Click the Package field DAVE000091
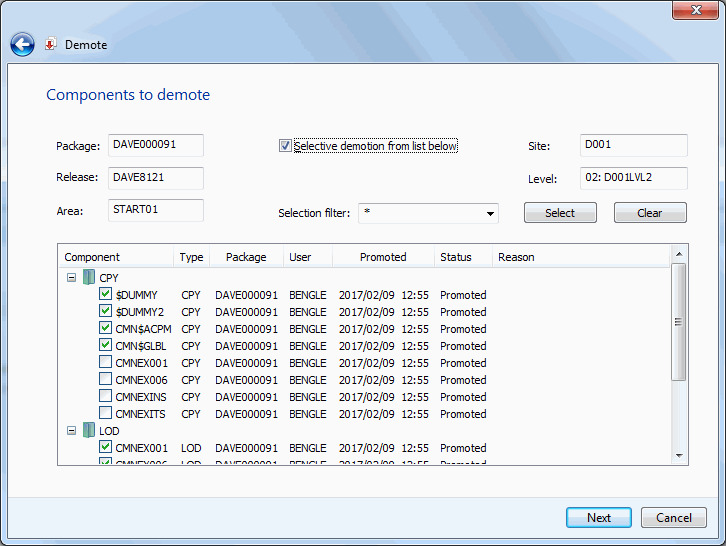The width and height of the screenshot is (726, 546). pyautogui.click(x=156, y=145)
